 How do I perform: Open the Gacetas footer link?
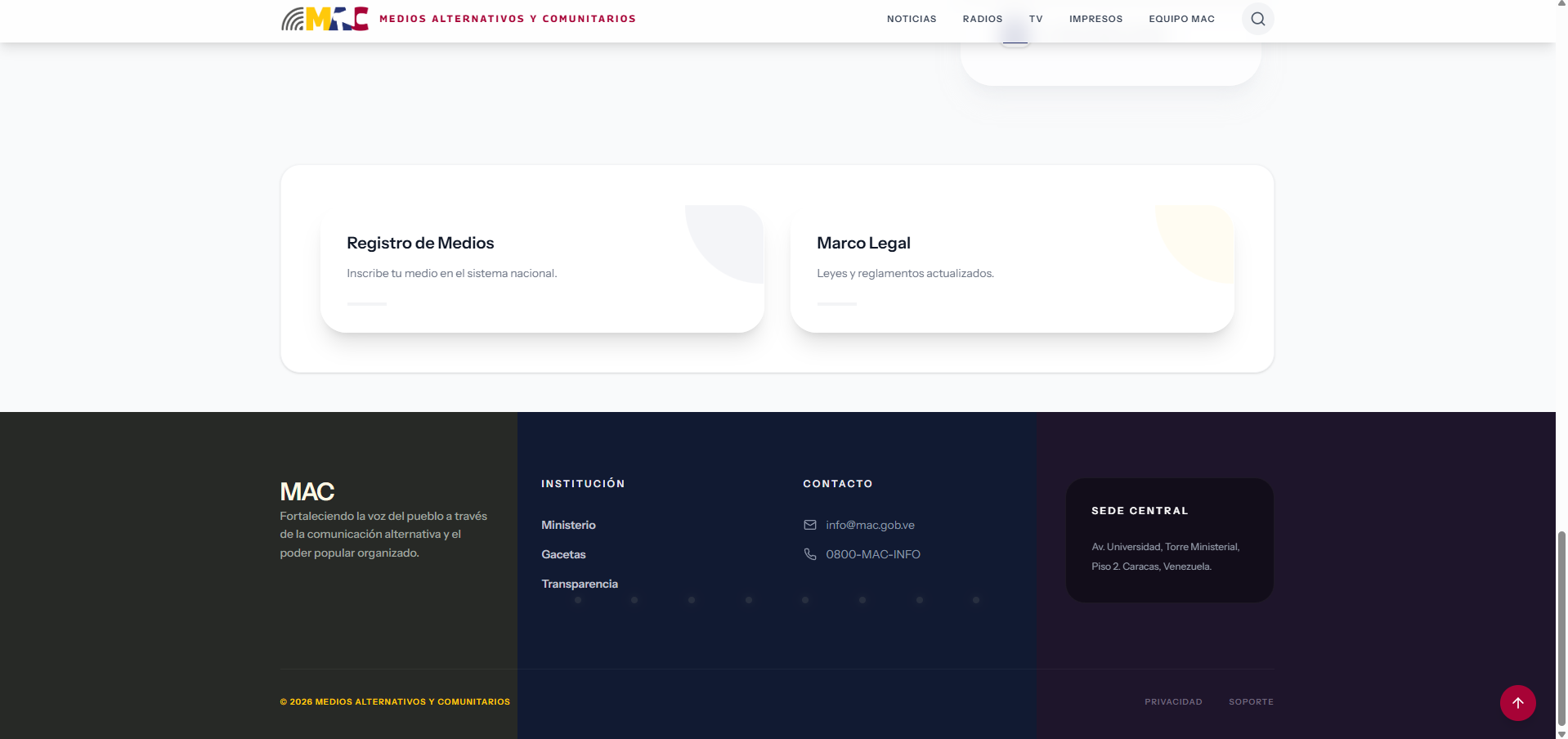click(563, 554)
